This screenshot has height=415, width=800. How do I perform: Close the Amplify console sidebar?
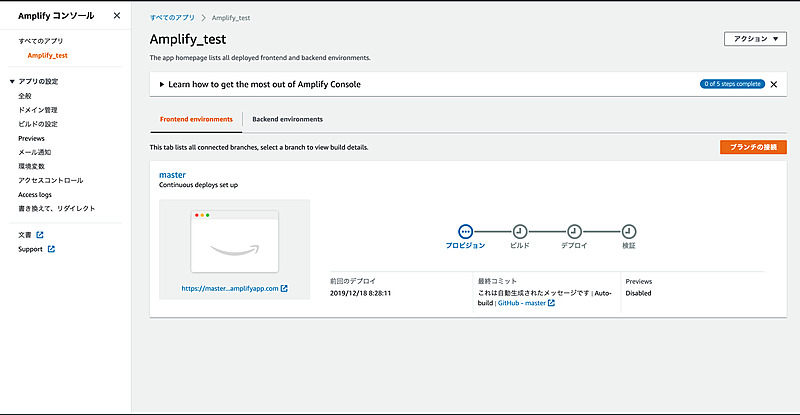click(x=117, y=16)
